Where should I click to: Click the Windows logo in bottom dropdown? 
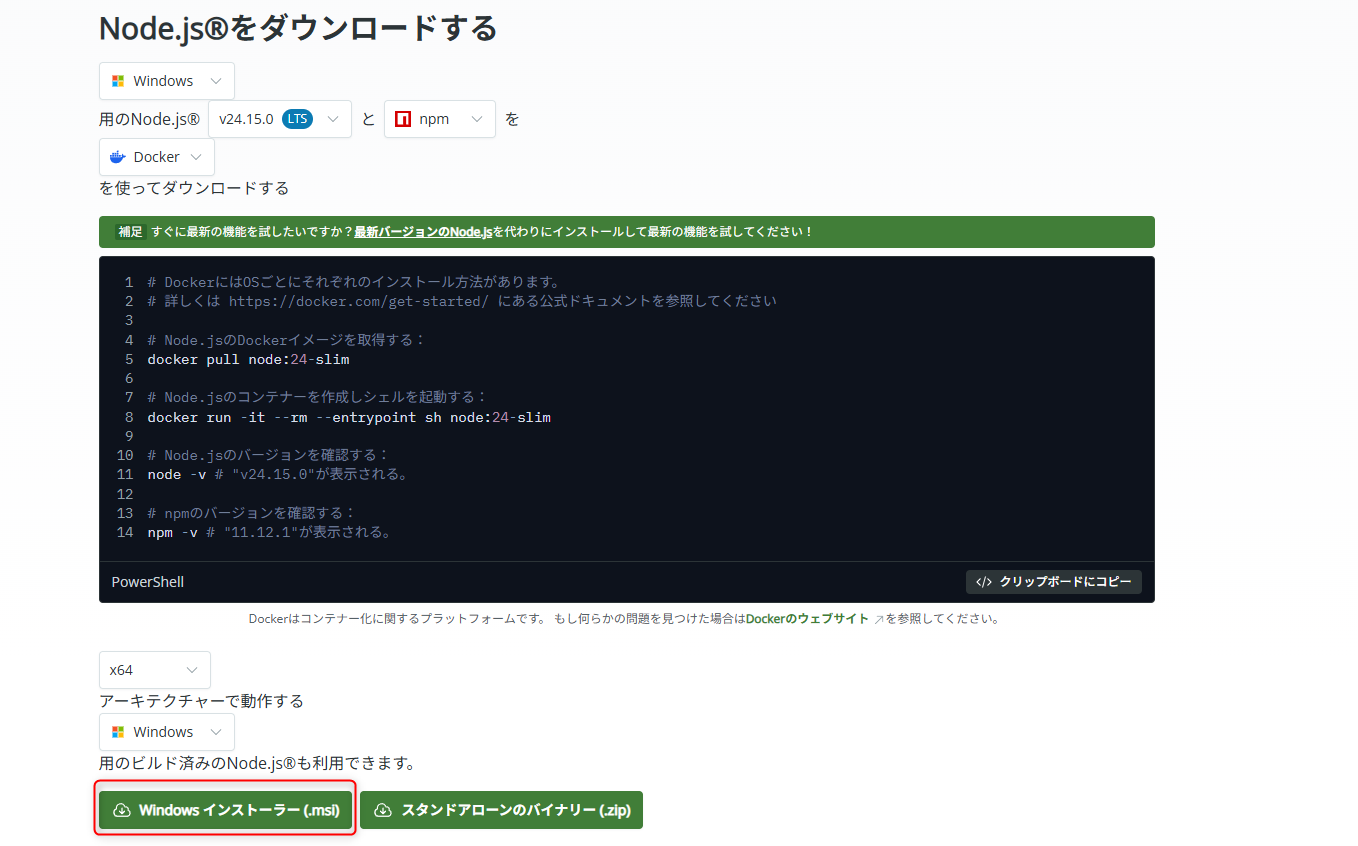[118, 732]
